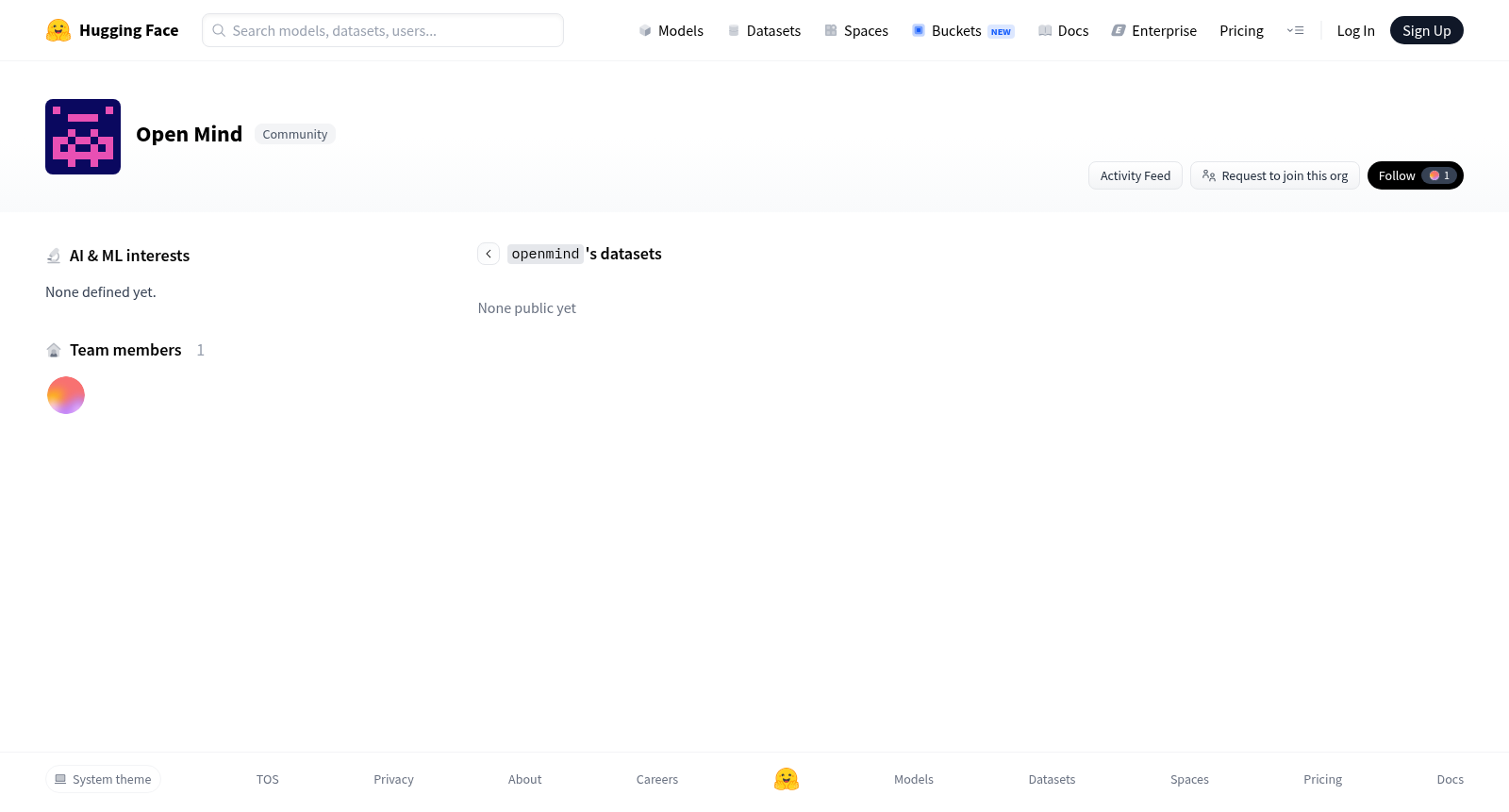Click the microscope icon by AI & ML interests
The width and height of the screenshot is (1509, 812).
point(54,256)
